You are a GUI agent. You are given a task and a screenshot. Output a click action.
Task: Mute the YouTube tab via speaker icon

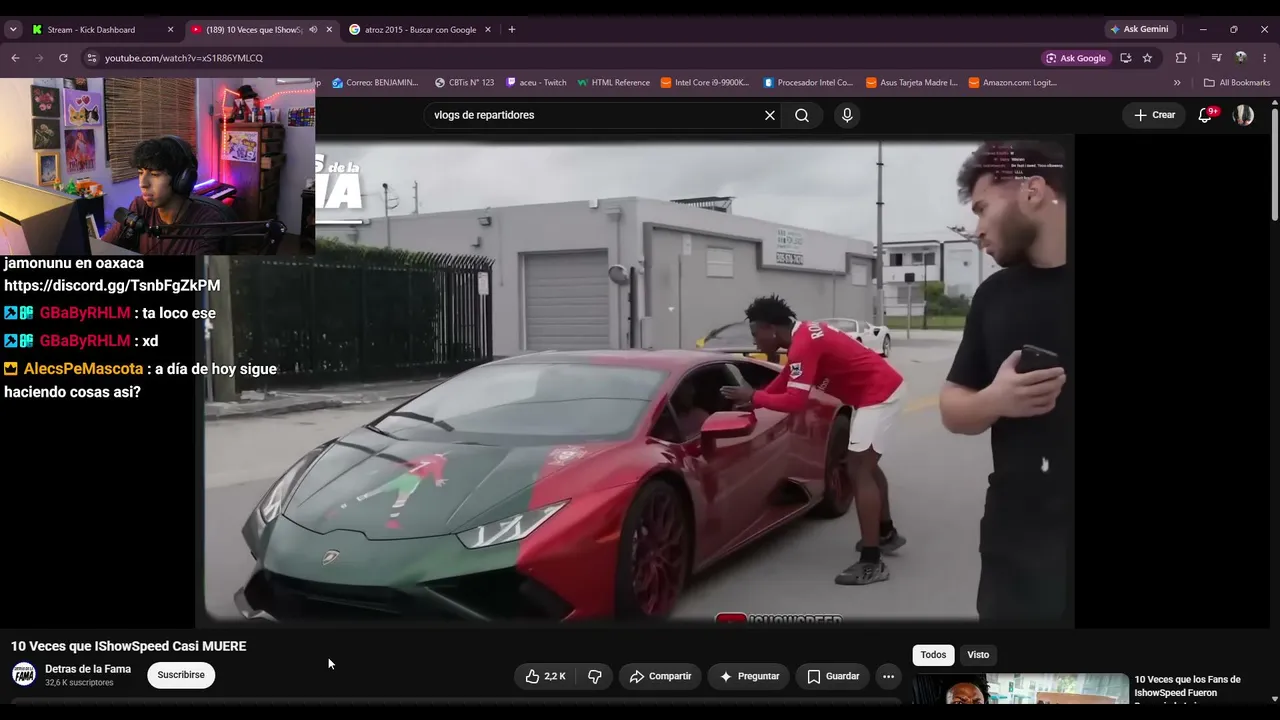[x=313, y=30]
